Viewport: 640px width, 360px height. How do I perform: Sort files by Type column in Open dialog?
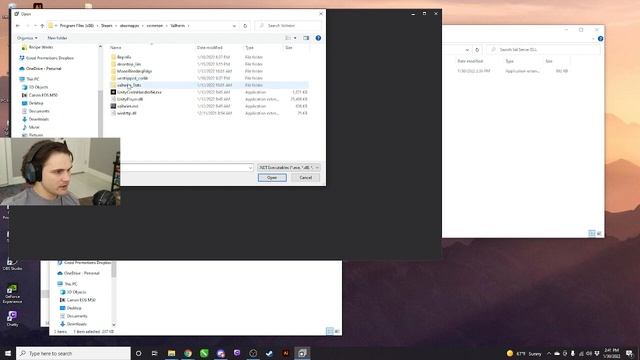coord(249,48)
